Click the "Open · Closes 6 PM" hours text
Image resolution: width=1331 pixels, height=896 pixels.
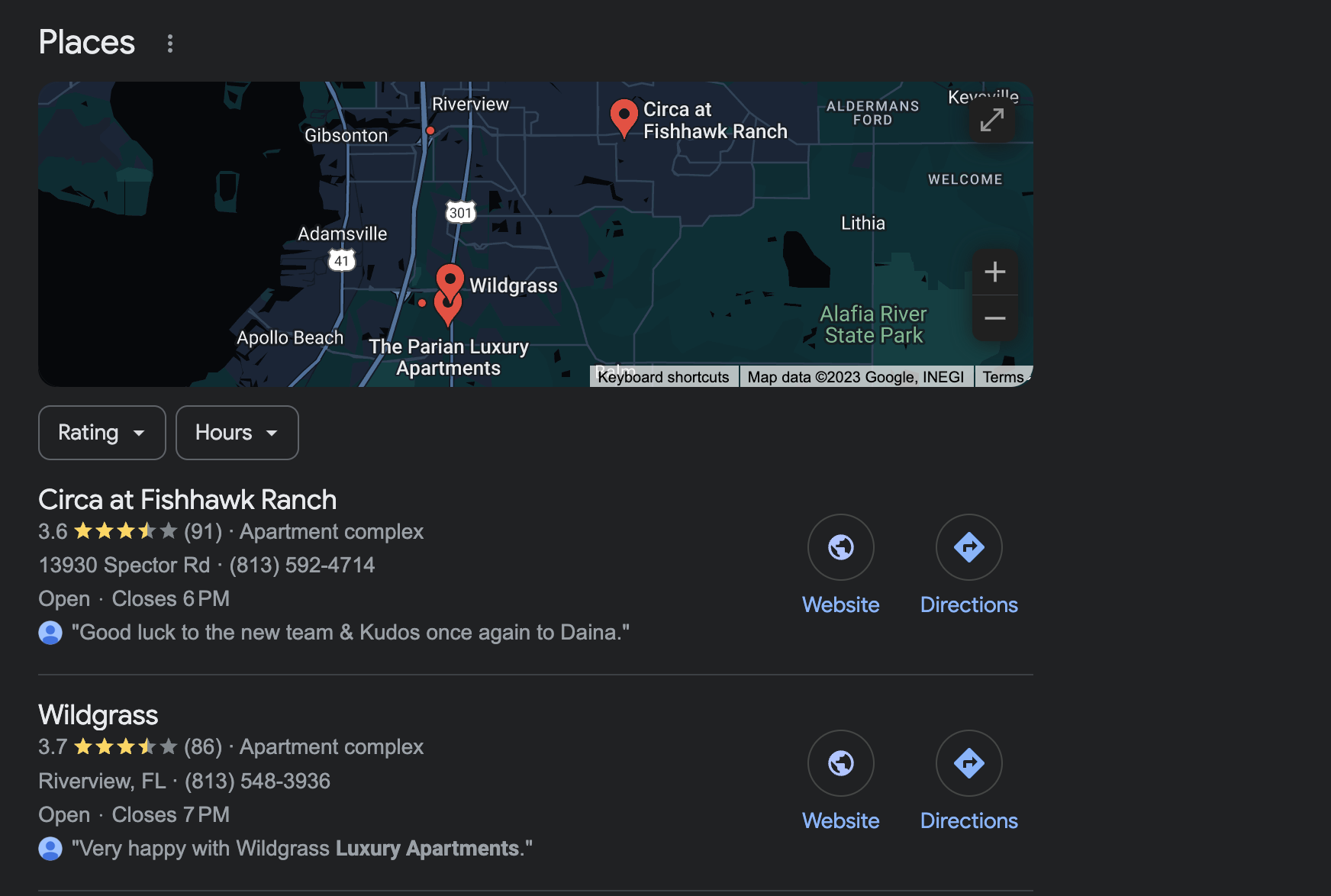click(134, 598)
